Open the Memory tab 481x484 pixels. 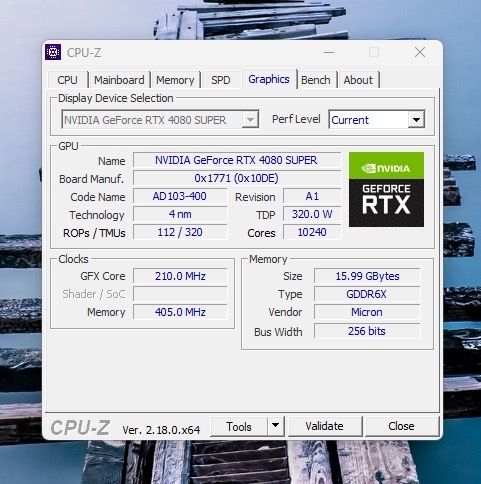pyautogui.click(x=175, y=80)
